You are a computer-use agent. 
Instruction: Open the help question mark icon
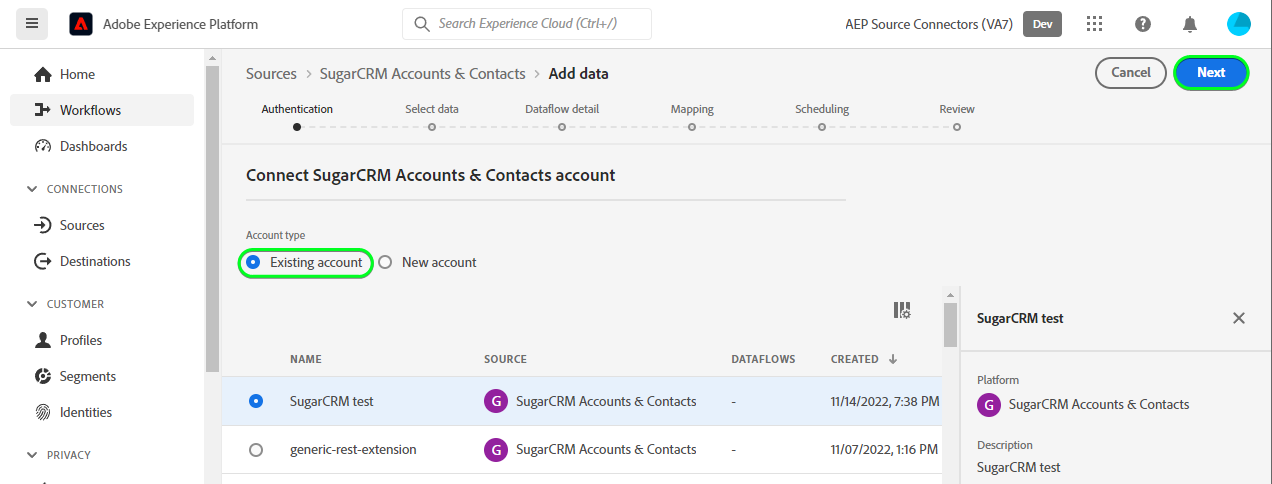pos(1143,24)
